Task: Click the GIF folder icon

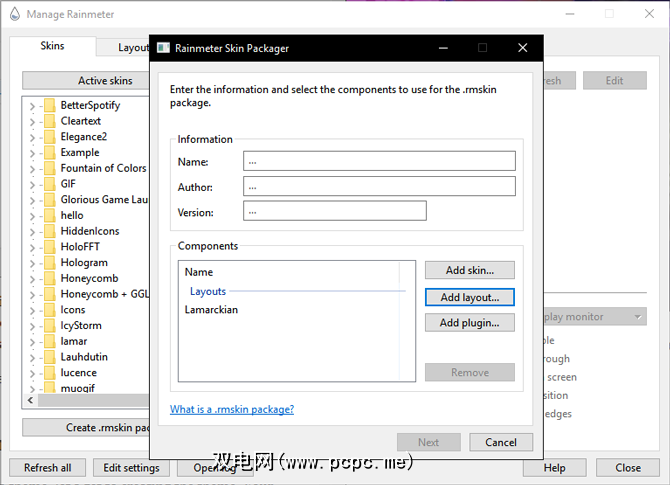Action: [x=50, y=184]
